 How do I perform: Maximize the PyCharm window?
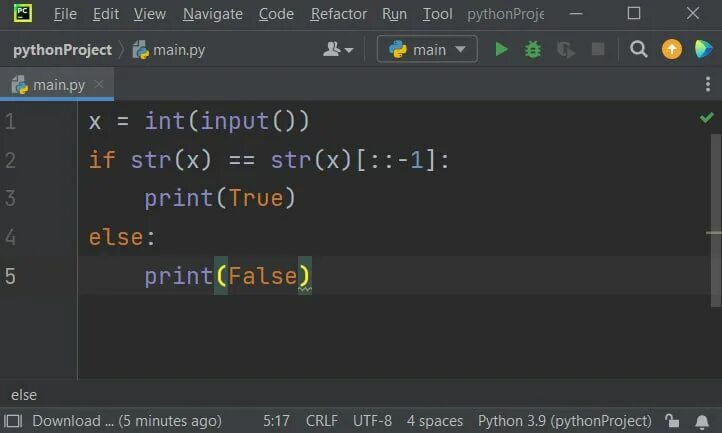[x=634, y=13]
